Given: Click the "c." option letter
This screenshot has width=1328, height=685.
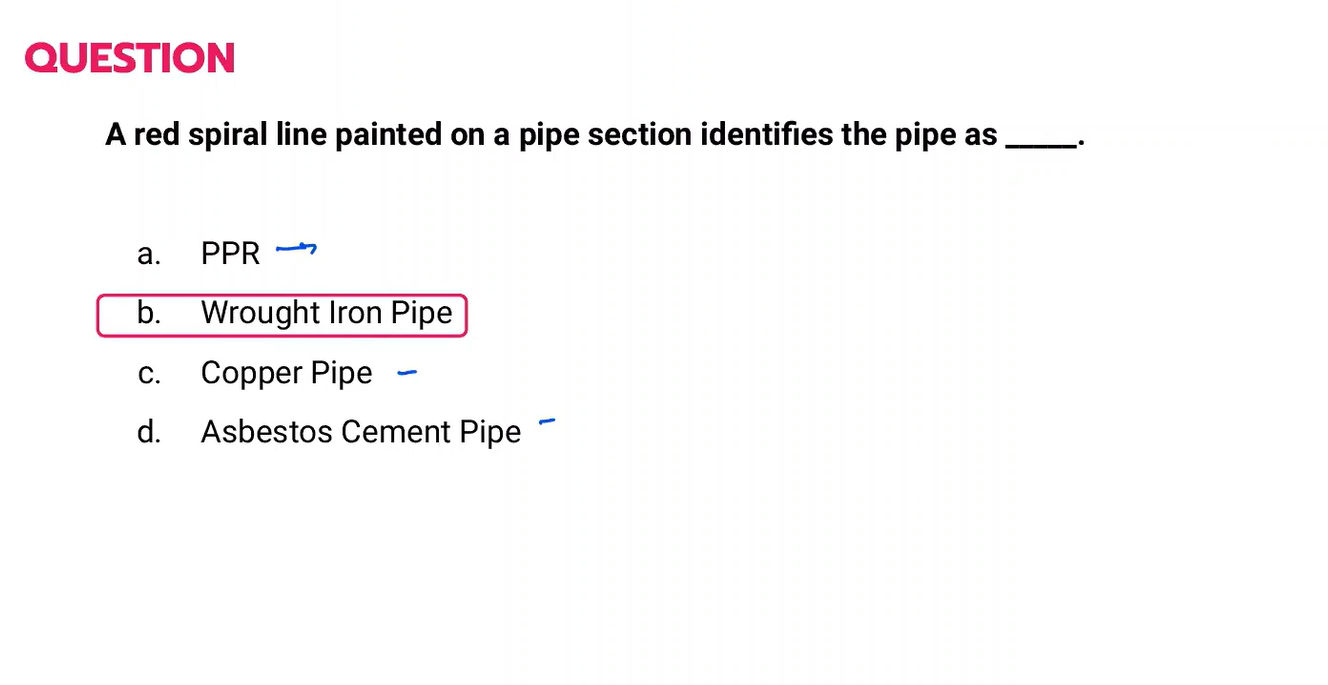Looking at the screenshot, I should (148, 374).
